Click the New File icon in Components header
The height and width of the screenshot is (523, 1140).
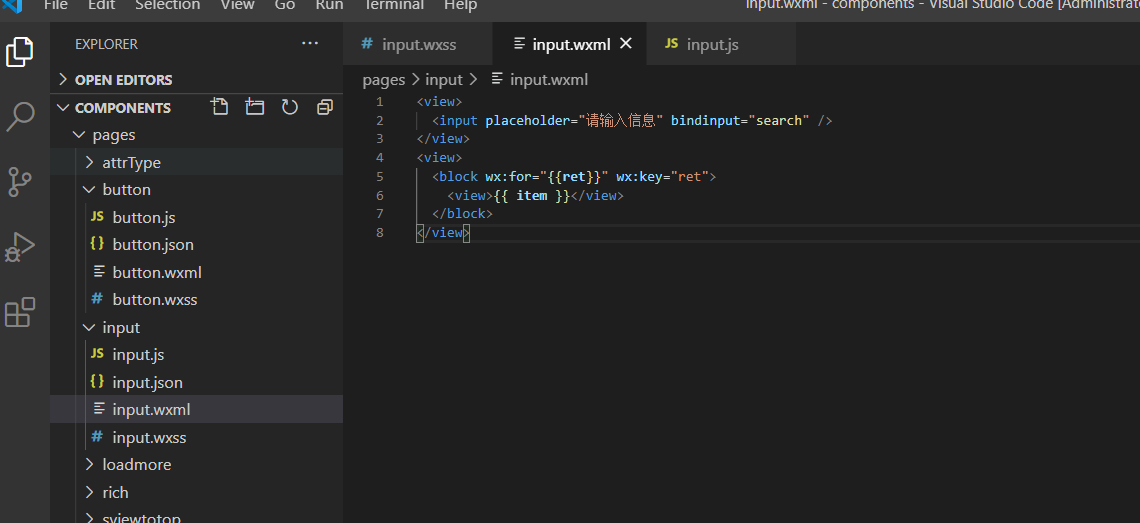coord(220,107)
